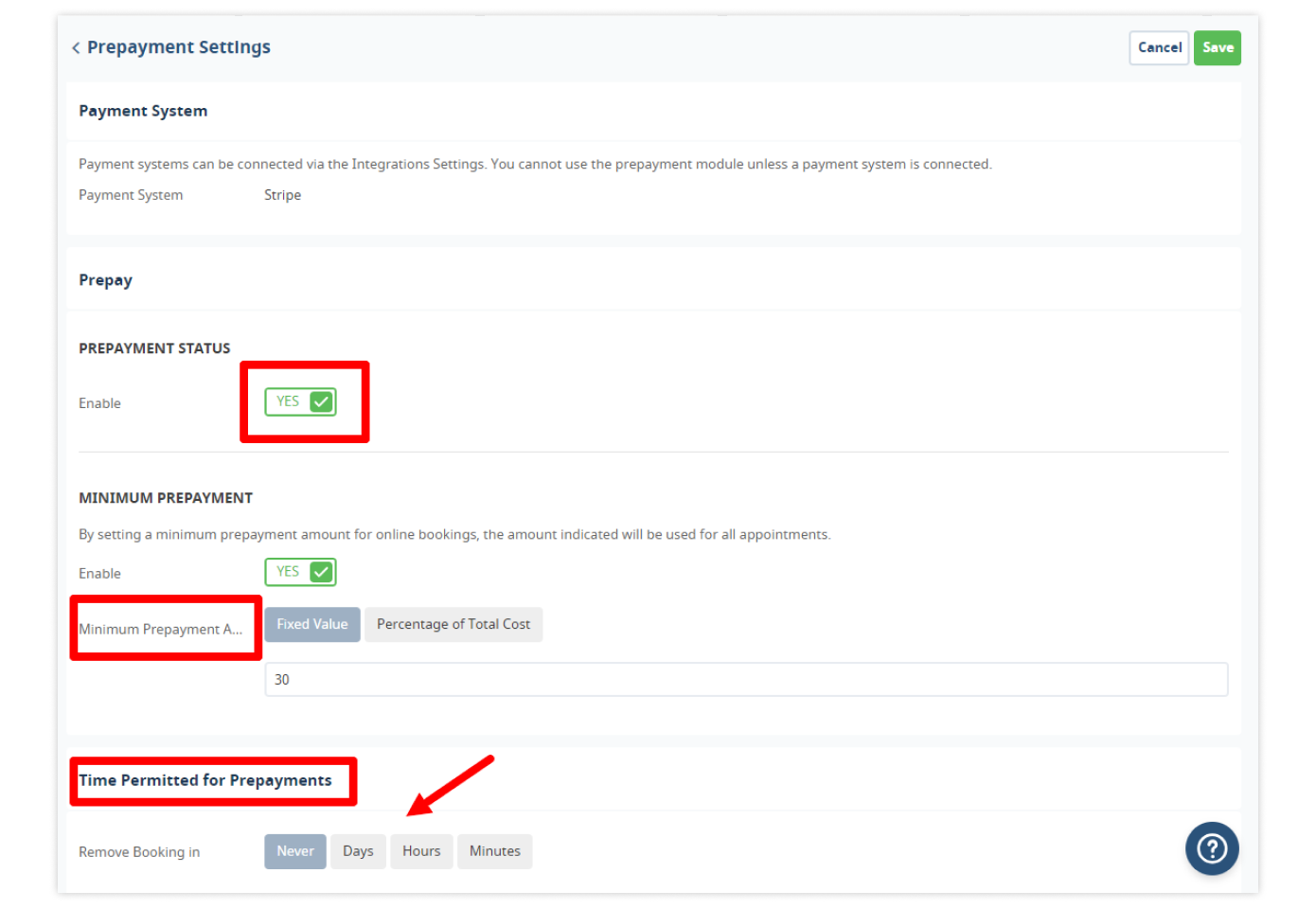Image resolution: width=1316 pixels, height=909 pixels.
Task: Click the Remove Booking in label
Action: click(x=139, y=852)
